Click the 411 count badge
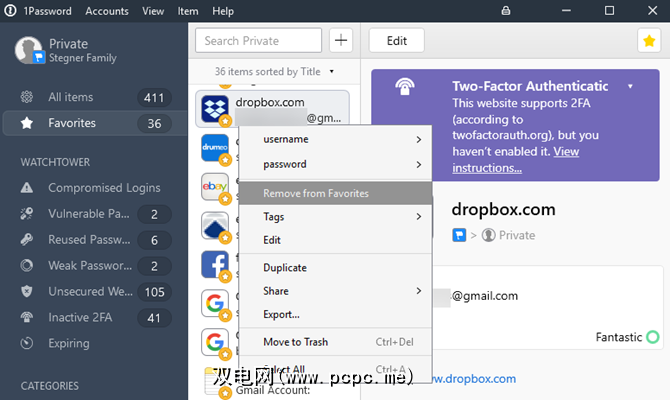The height and width of the screenshot is (400, 670). point(154,97)
